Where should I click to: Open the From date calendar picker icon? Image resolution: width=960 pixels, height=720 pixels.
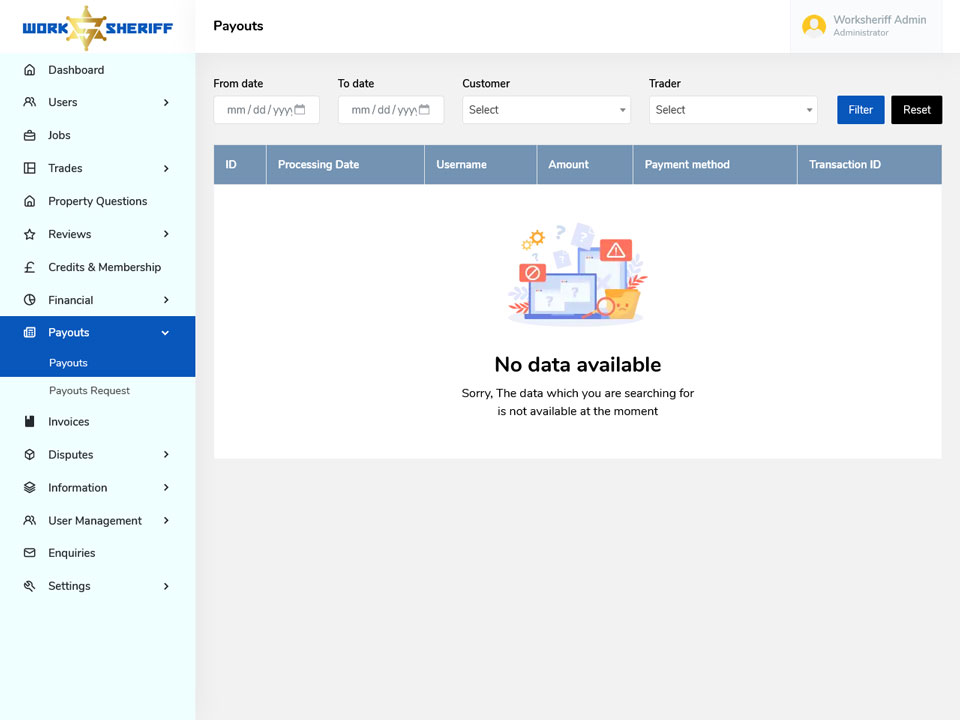click(x=300, y=110)
